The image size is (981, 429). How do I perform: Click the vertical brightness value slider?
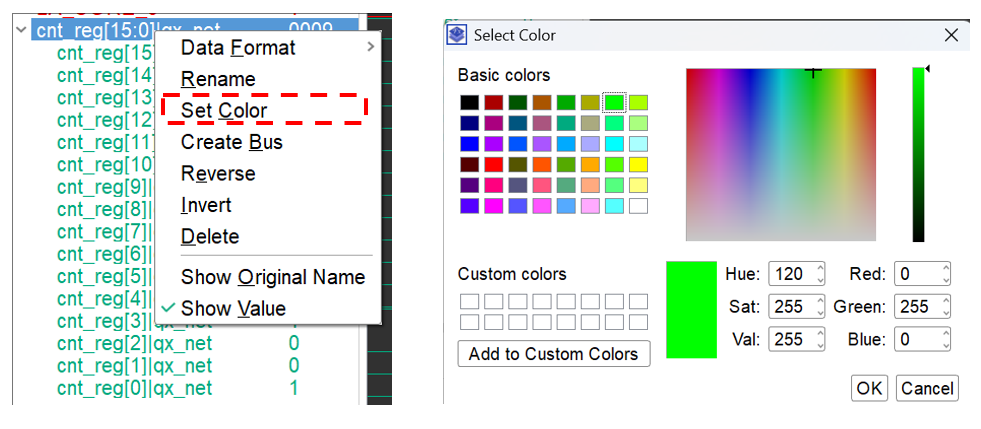click(918, 155)
